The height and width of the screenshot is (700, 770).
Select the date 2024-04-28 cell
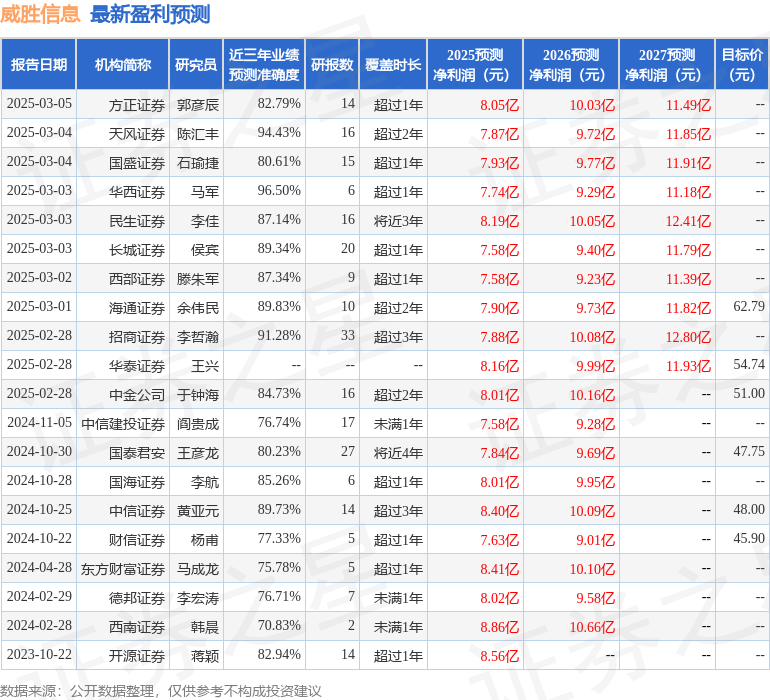39,567
